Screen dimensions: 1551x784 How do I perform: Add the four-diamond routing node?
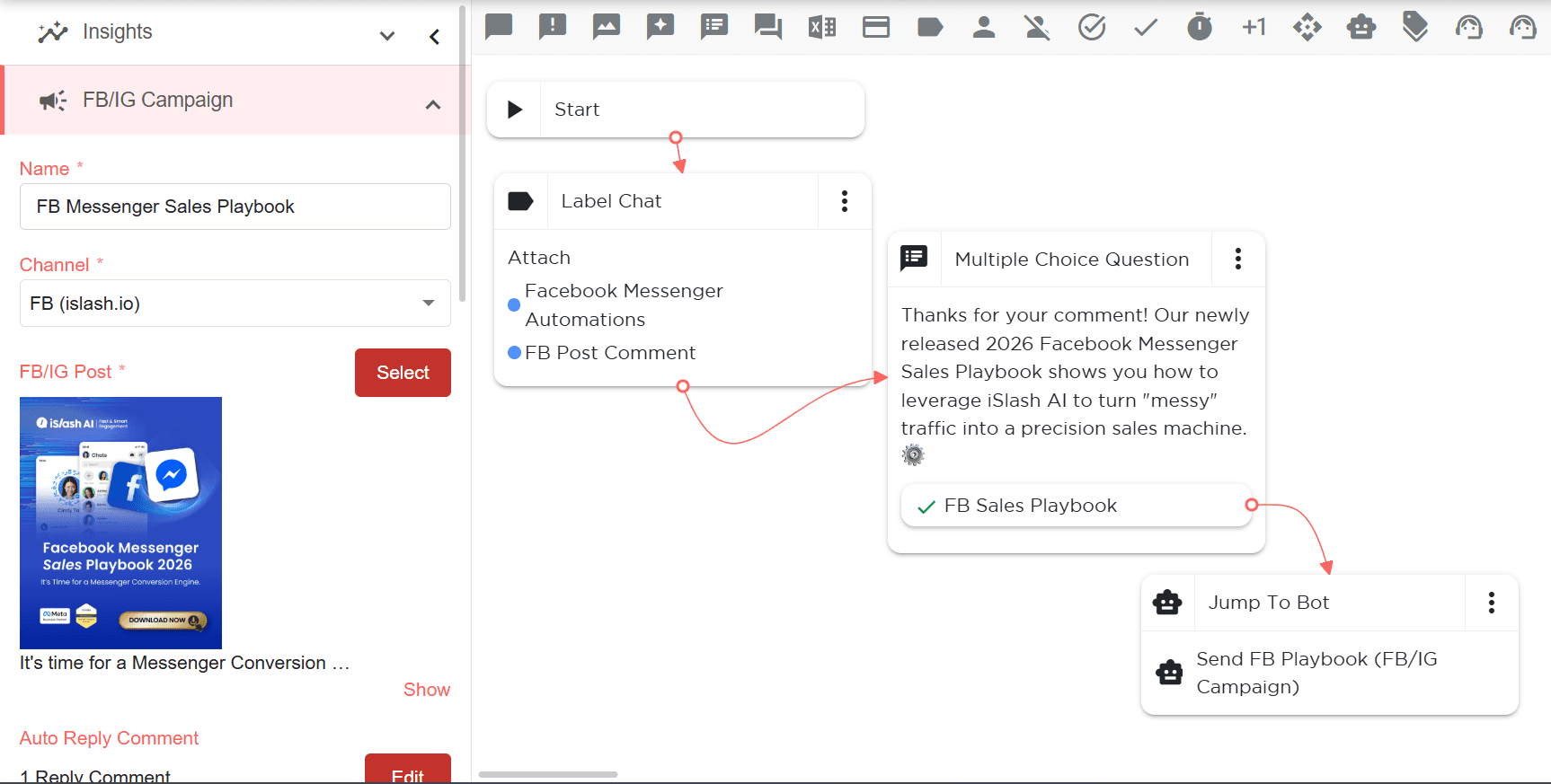(1307, 27)
